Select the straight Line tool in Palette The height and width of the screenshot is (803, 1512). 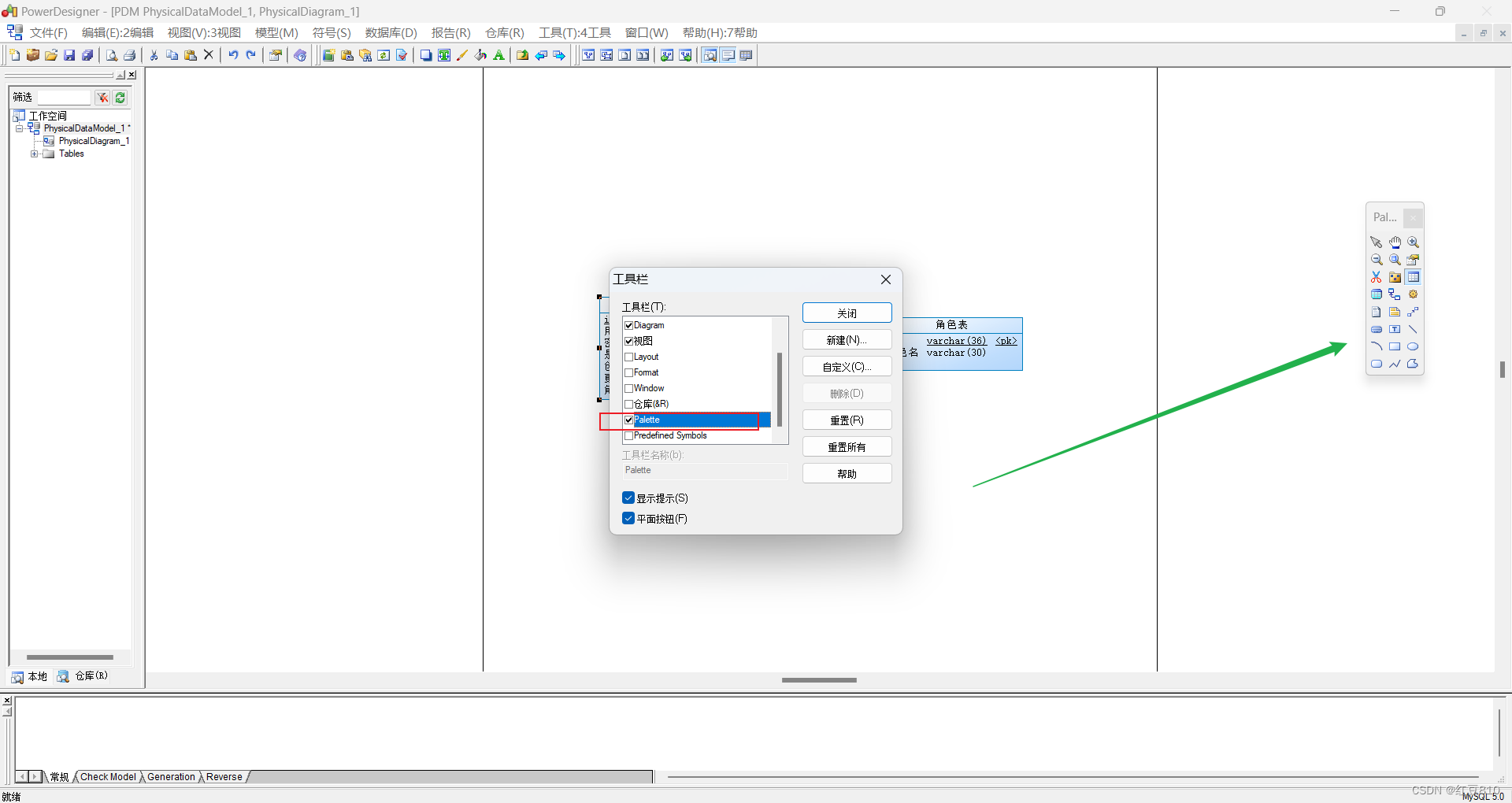pos(1413,329)
